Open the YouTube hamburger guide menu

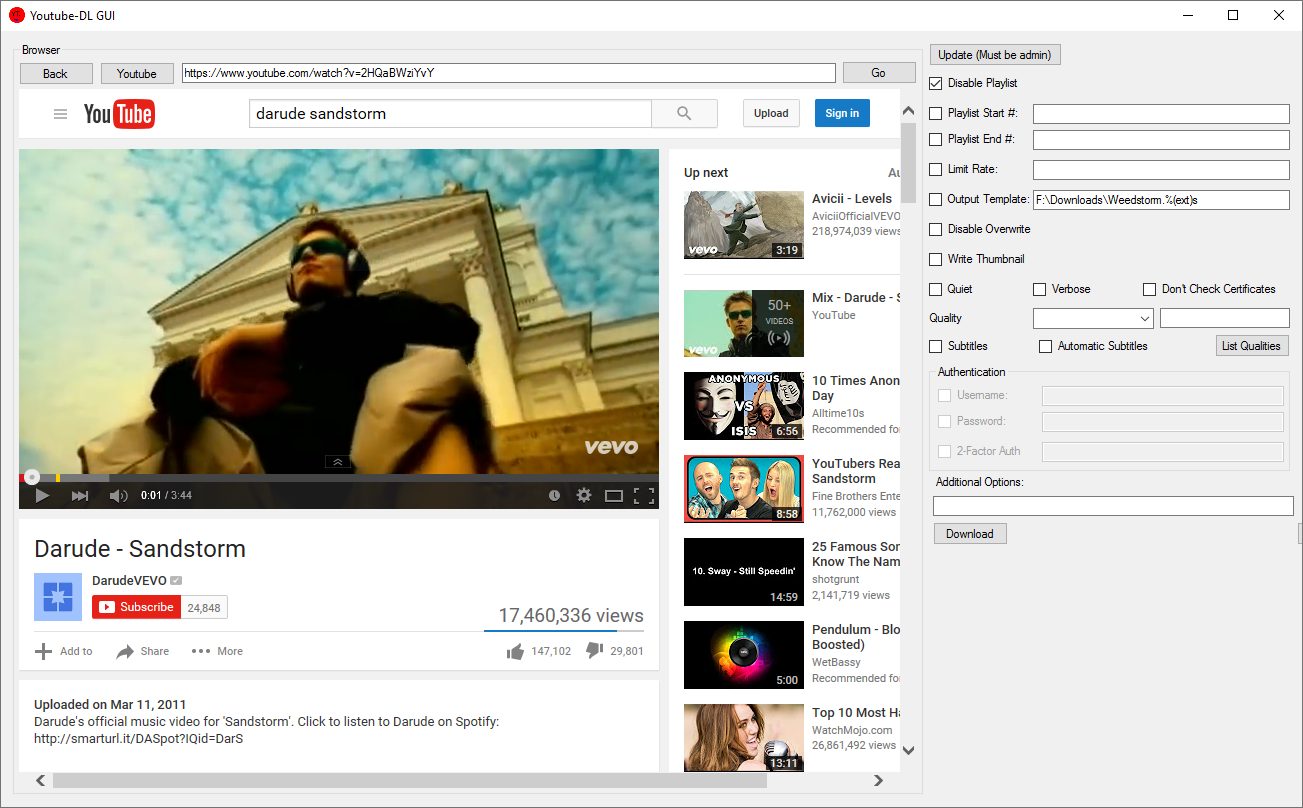[60, 114]
